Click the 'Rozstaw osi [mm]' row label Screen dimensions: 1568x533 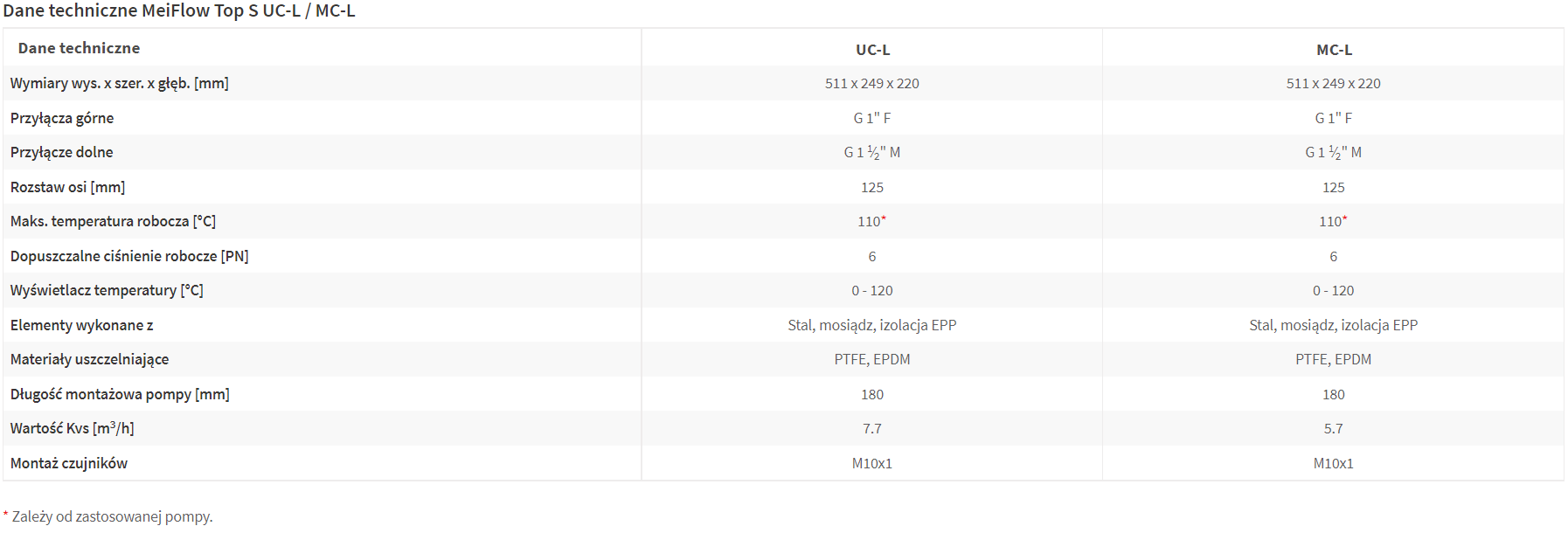coord(68,187)
